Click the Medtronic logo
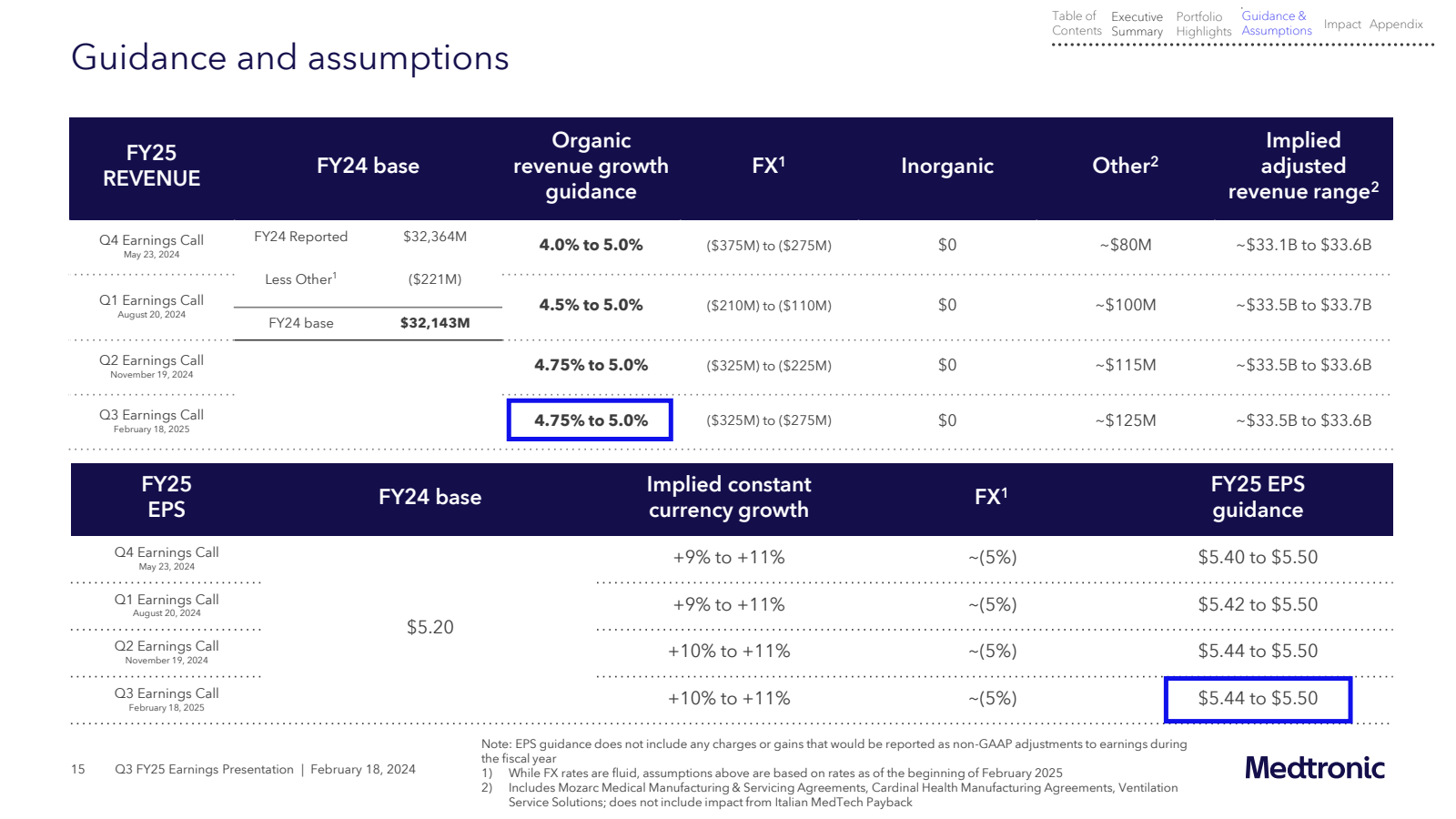Image resolution: width=1456 pixels, height=819 pixels. (1315, 768)
